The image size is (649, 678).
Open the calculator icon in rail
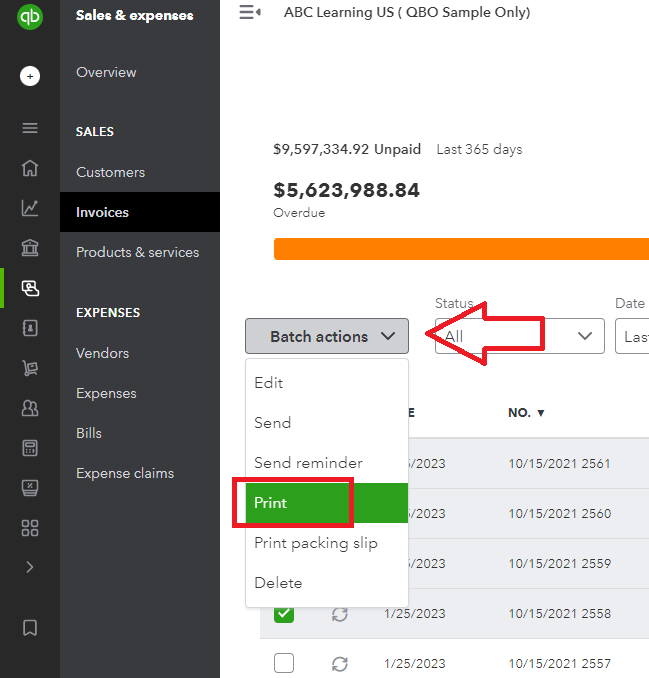(30, 448)
